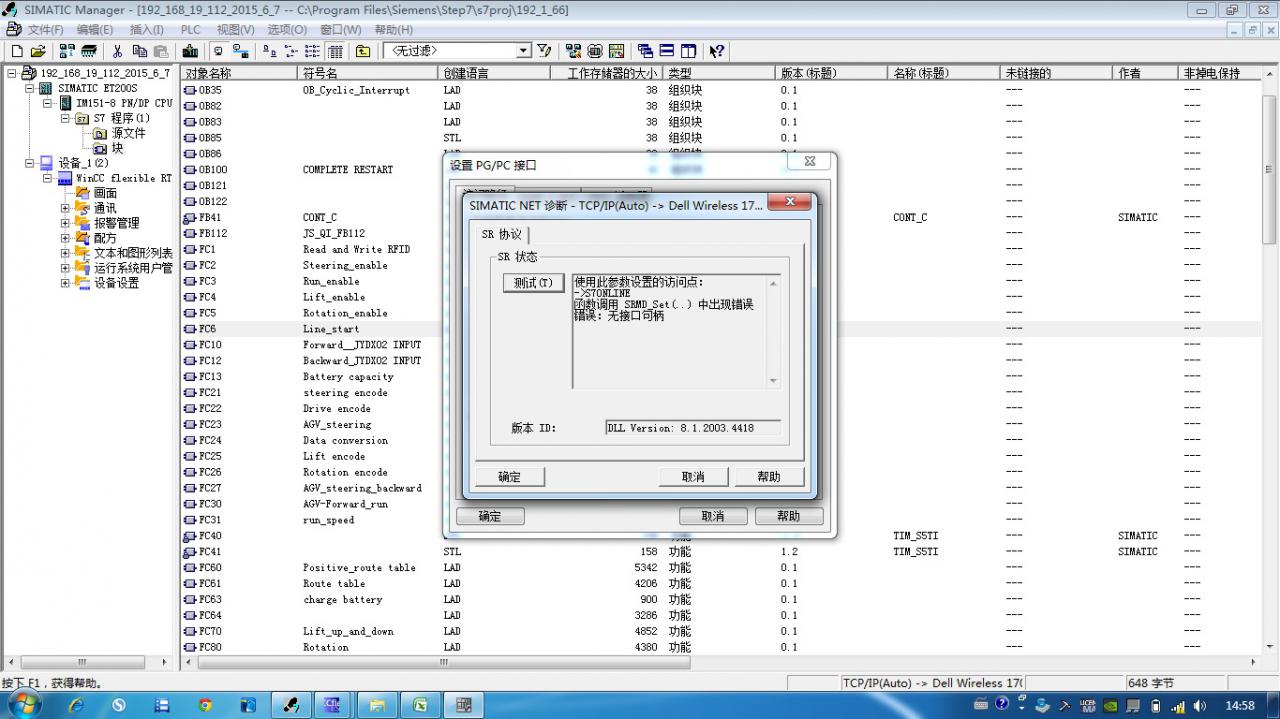The width and height of the screenshot is (1280, 719).
Task: Switch to Large Icons view
Action: click(x=270, y=51)
